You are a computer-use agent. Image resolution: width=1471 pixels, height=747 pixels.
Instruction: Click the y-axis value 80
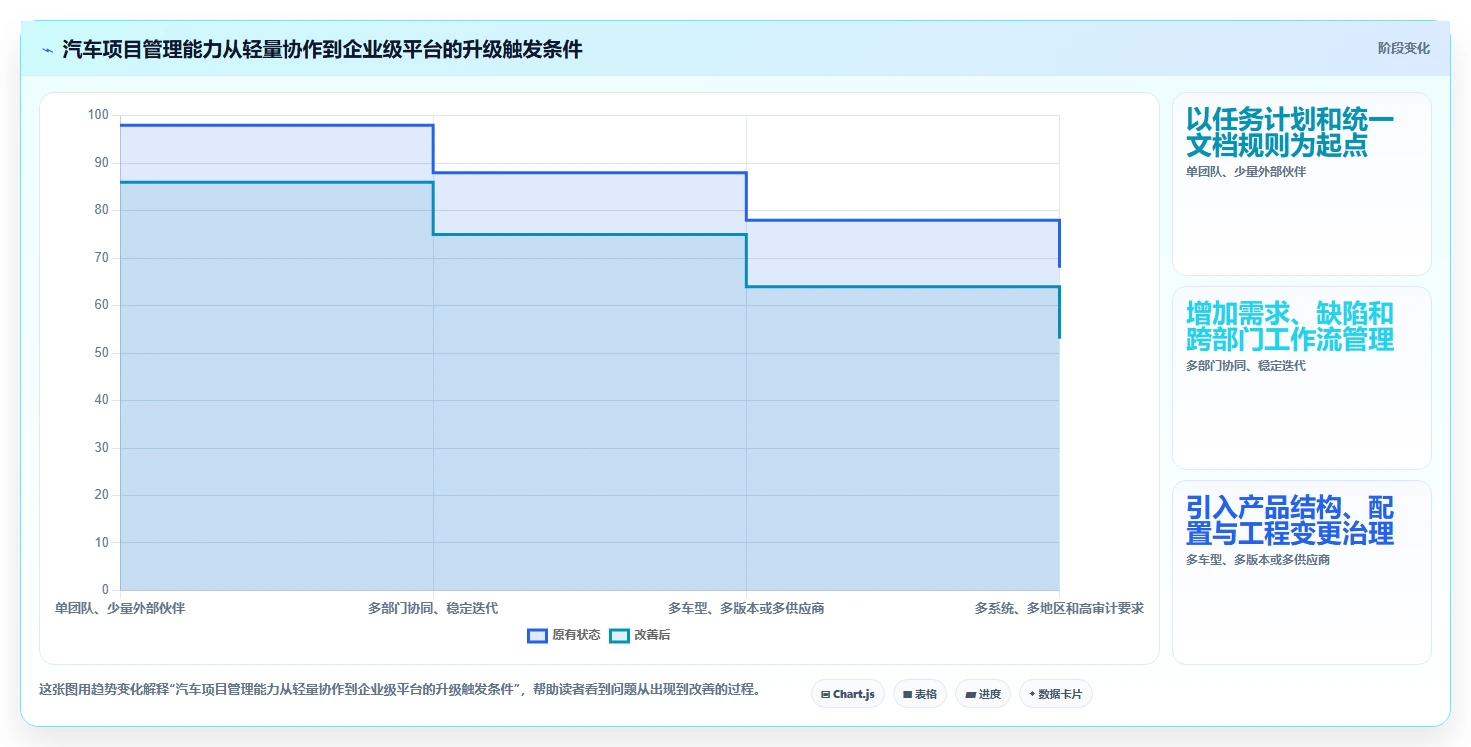point(101,210)
